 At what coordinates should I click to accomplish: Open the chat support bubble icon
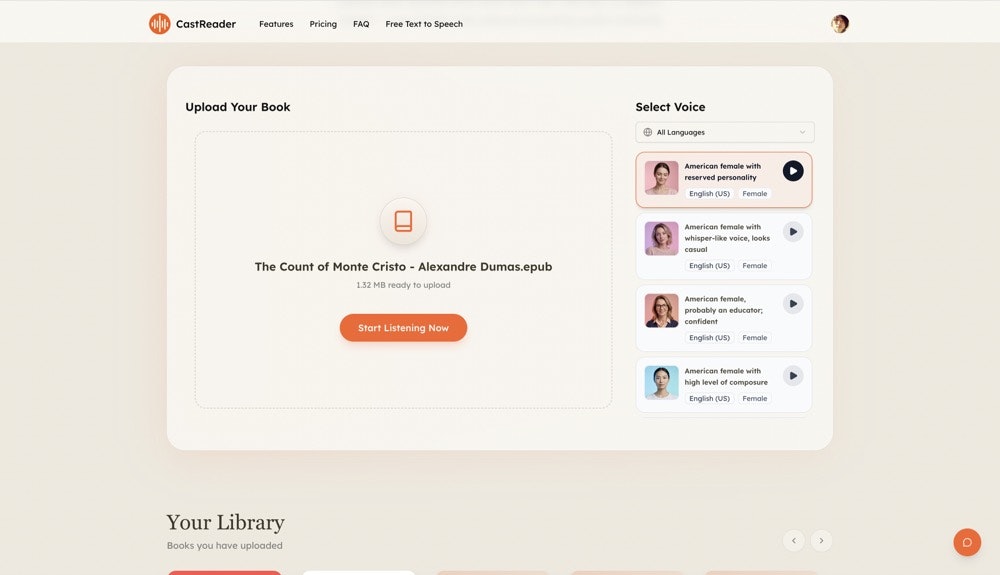click(967, 542)
